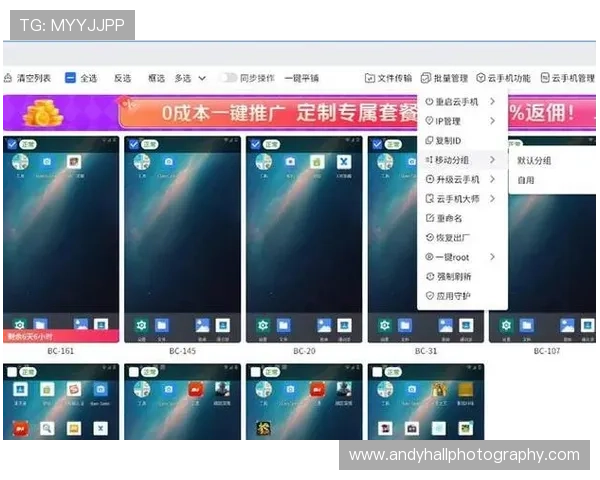This screenshot has width=600, height=480.
Task: Select 重命名 rename entry
Action: (x=462, y=218)
